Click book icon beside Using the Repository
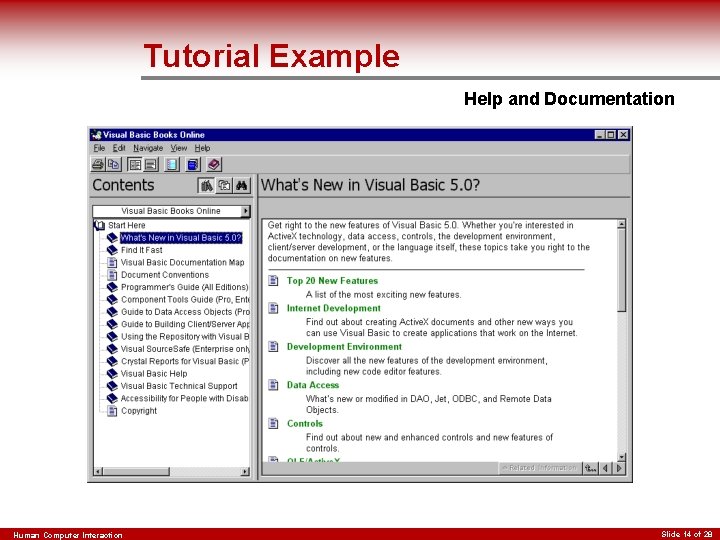The image size is (720, 540). point(112,337)
